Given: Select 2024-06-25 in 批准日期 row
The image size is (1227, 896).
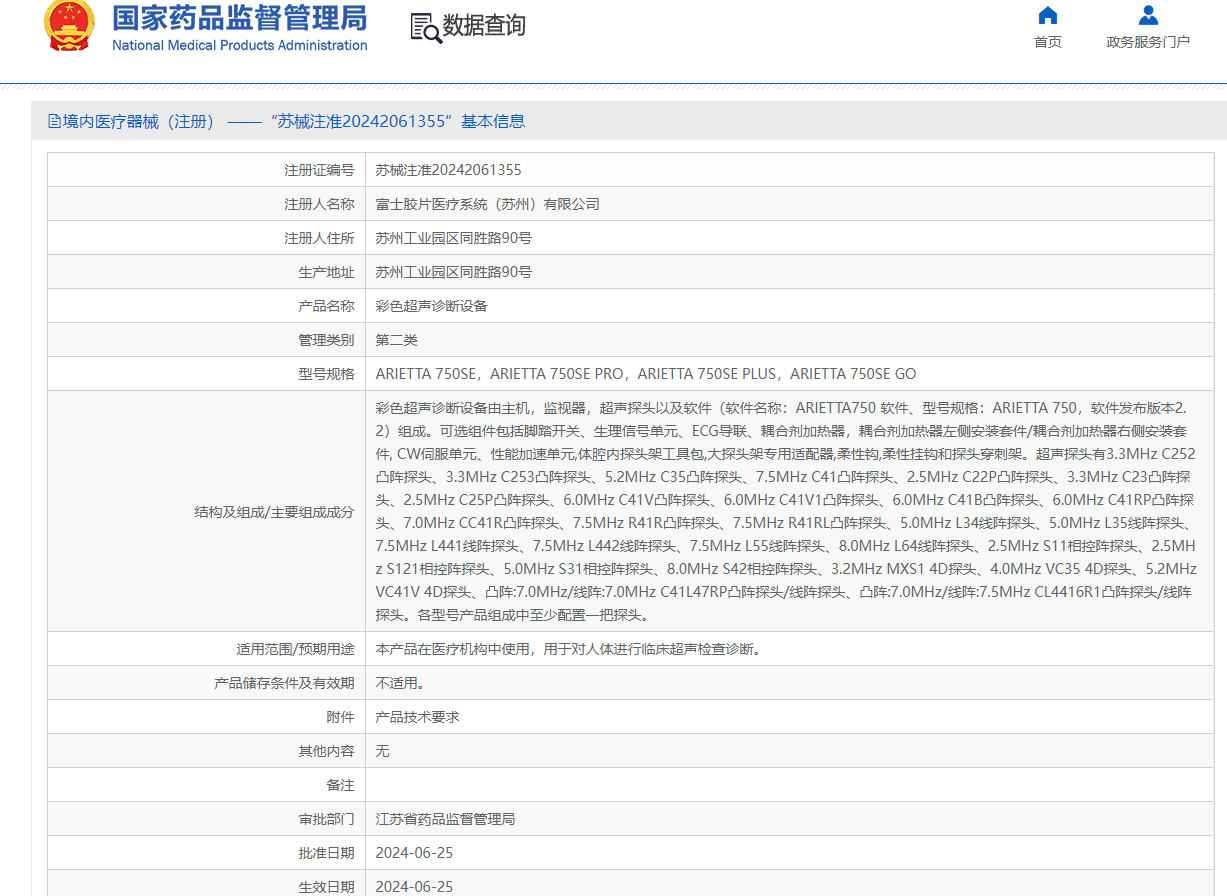Looking at the screenshot, I should pyautogui.click(x=414, y=853).
